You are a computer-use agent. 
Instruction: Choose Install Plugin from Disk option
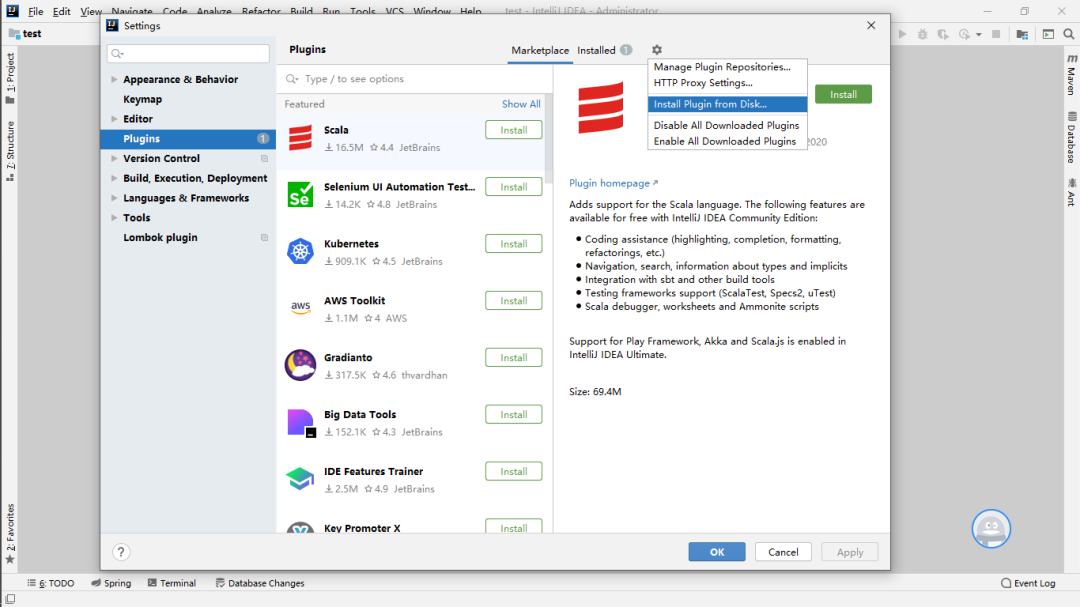click(710, 104)
